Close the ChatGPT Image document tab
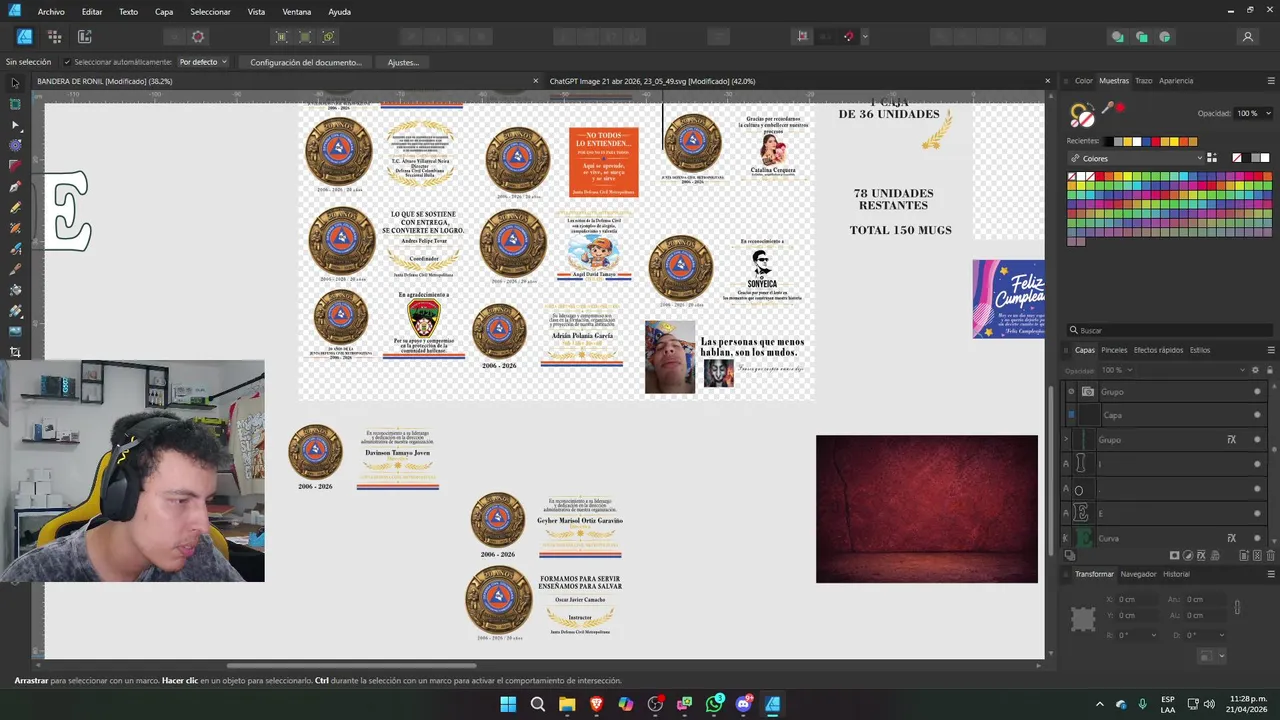1280x720 pixels. point(1048,81)
